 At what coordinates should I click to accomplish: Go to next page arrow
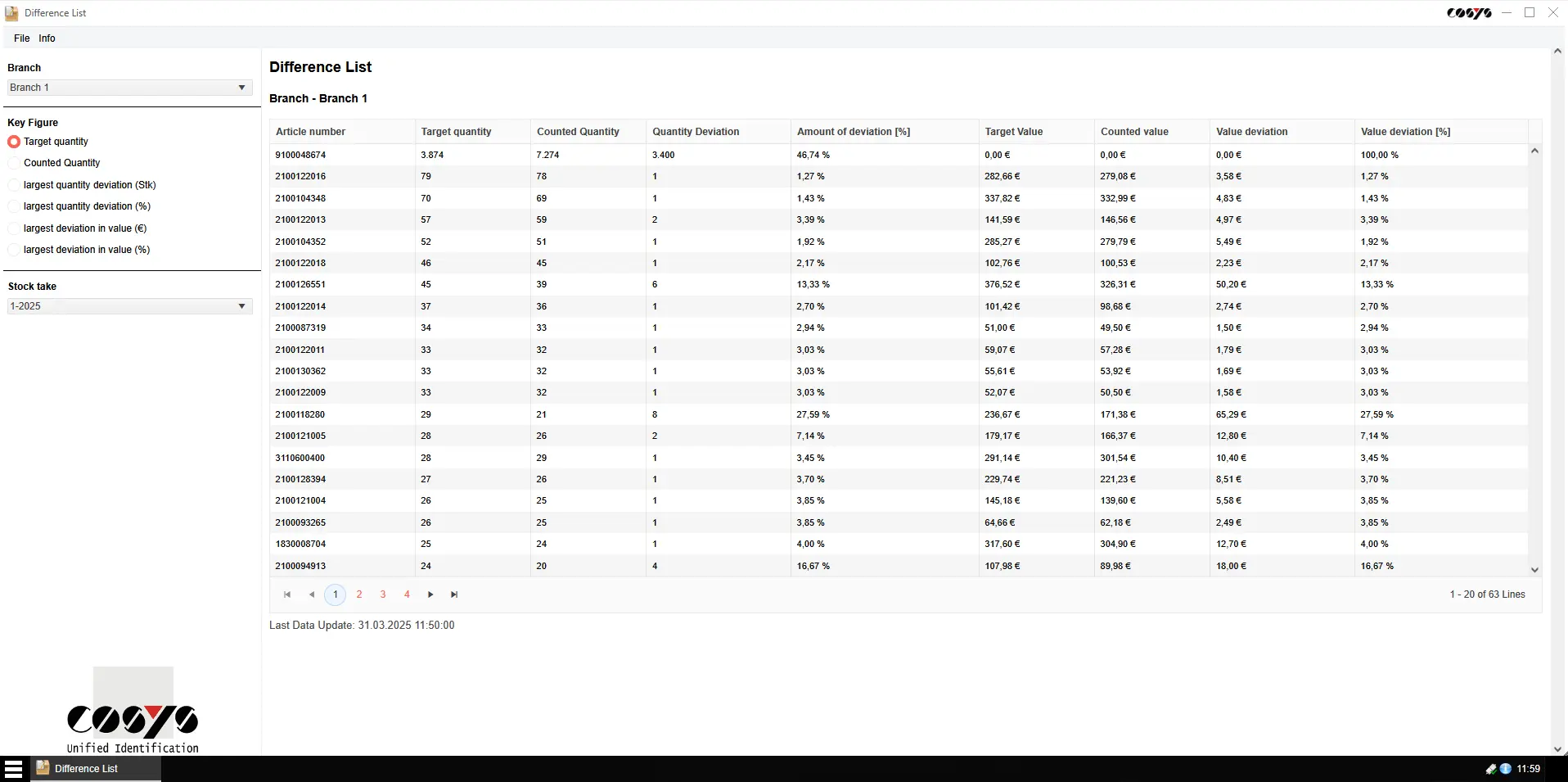[x=430, y=594]
